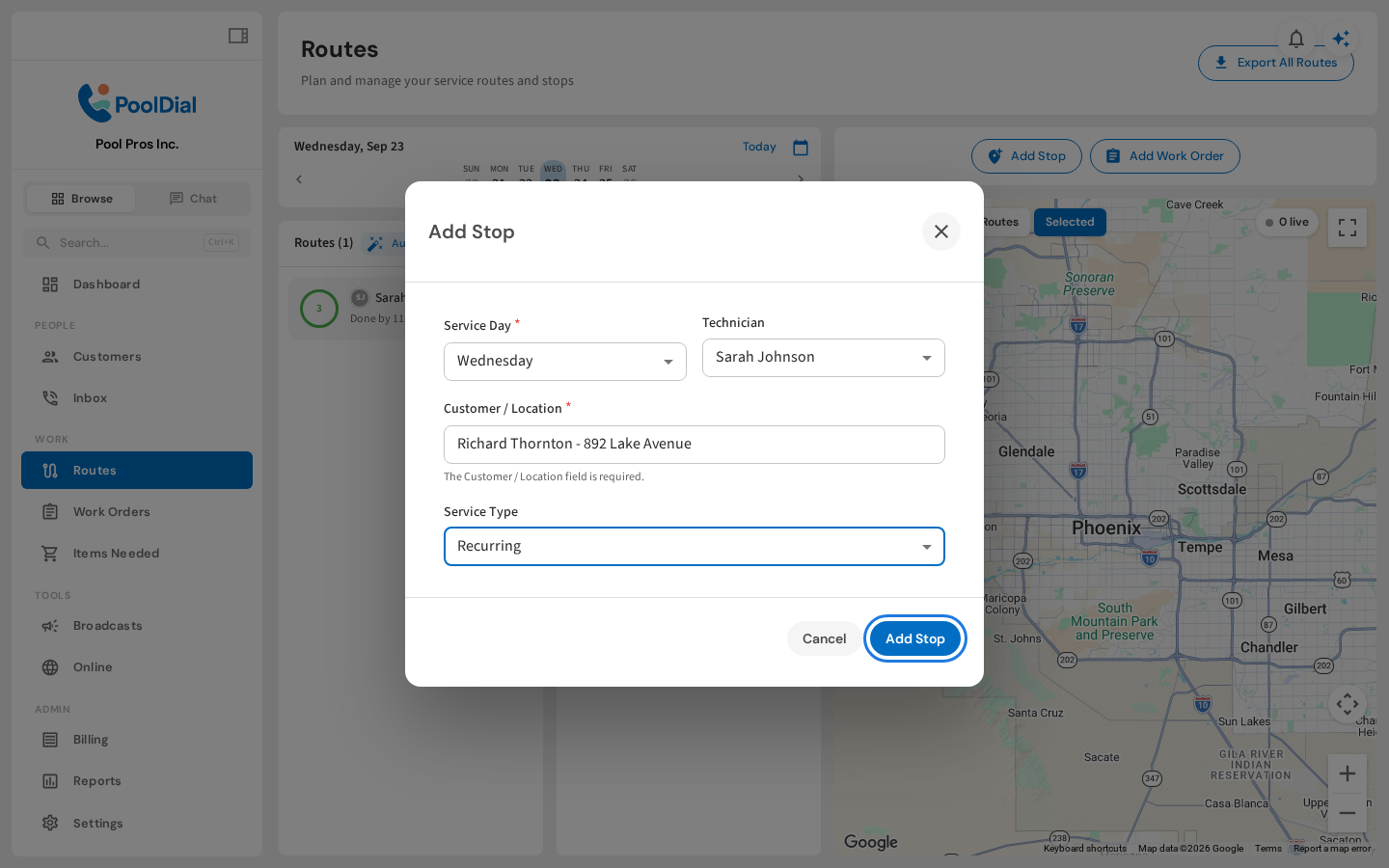The image size is (1389, 868).
Task: Open Work Orders clipboard icon
Action: click(x=50, y=512)
